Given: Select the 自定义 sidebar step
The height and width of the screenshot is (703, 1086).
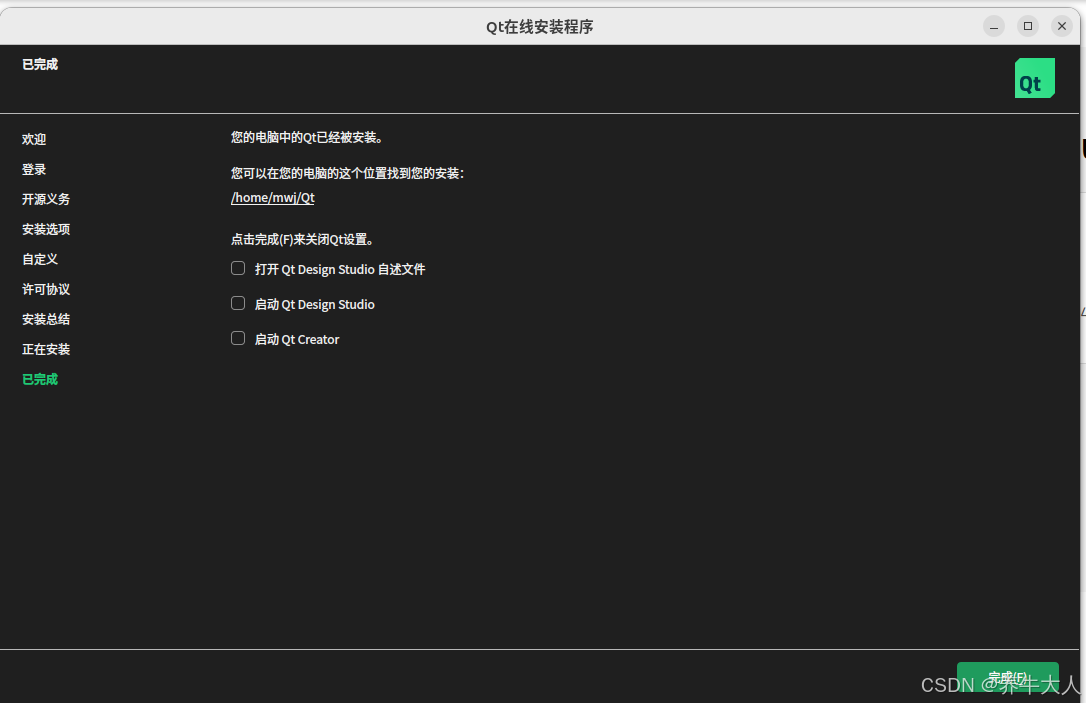Looking at the screenshot, I should [x=40, y=259].
